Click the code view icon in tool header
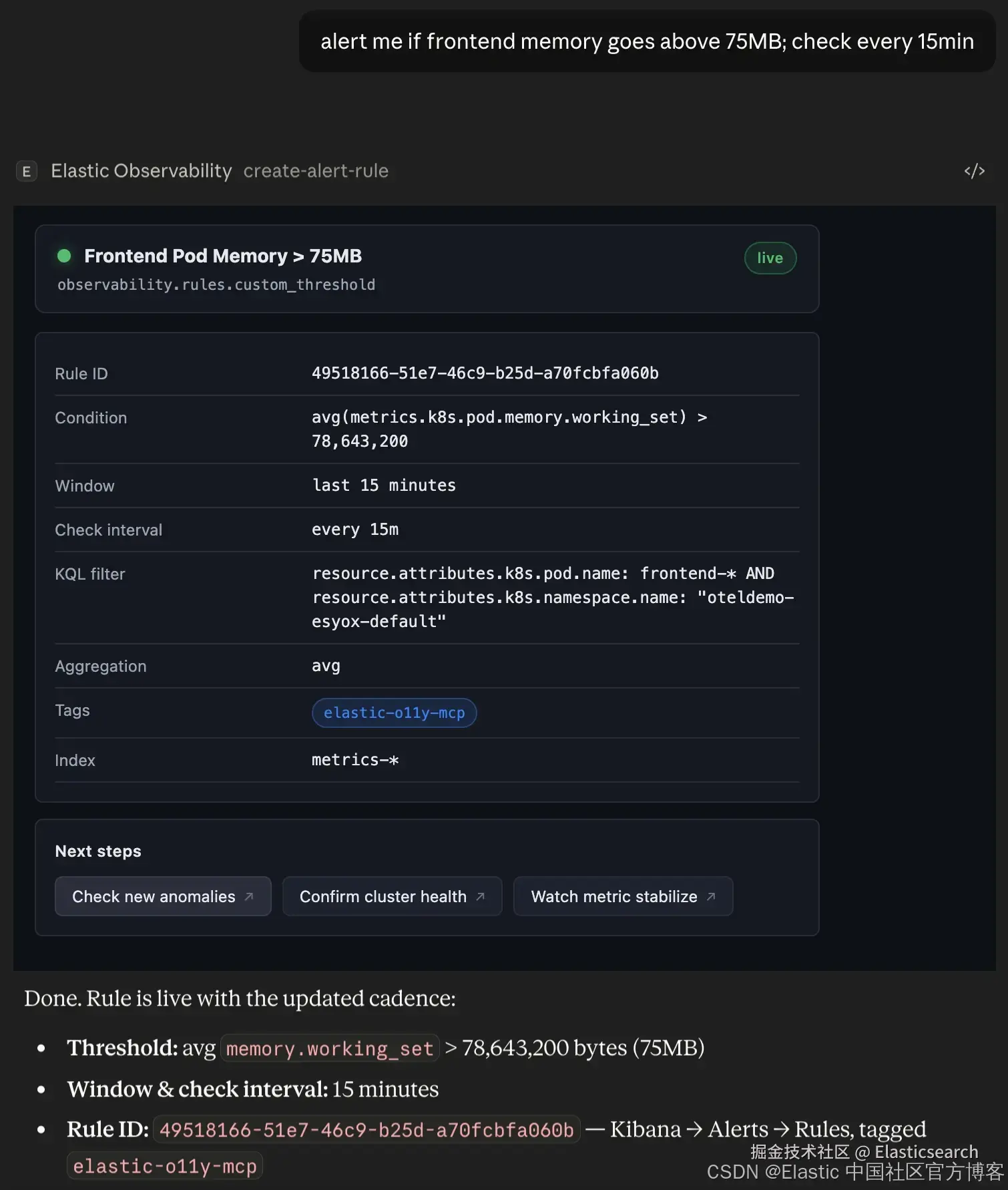 (x=974, y=171)
